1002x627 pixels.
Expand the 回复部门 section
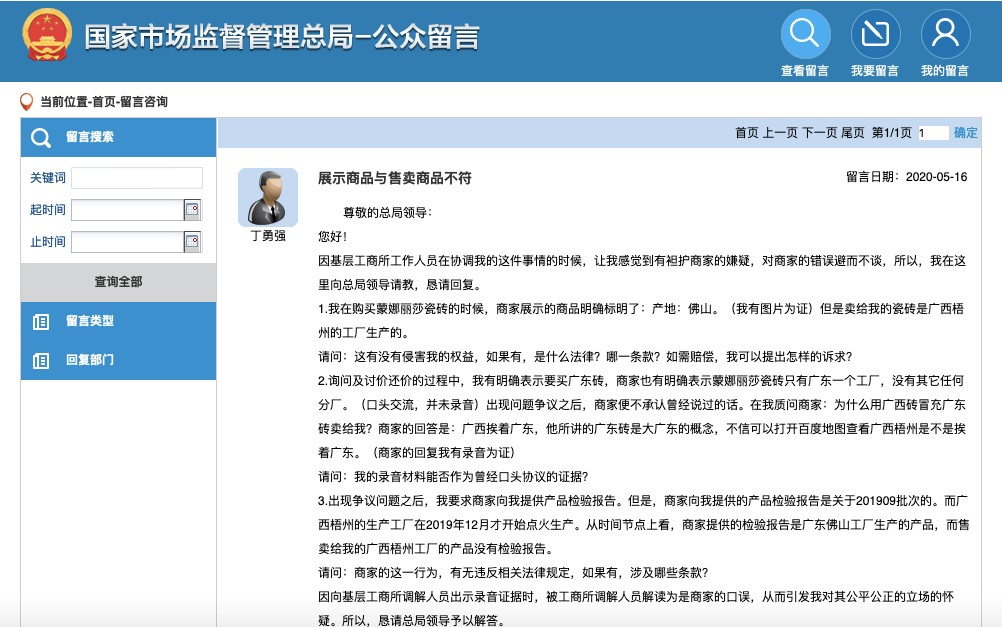(x=118, y=360)
